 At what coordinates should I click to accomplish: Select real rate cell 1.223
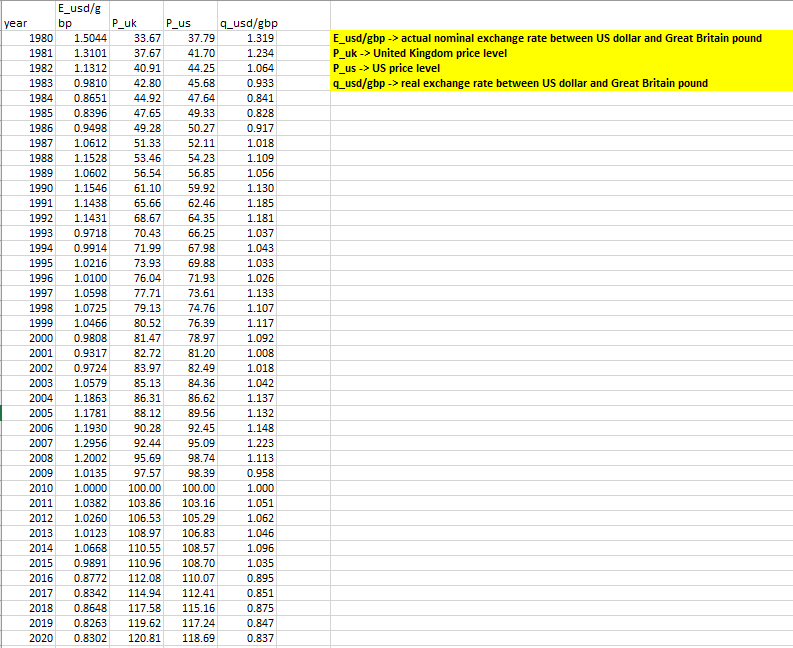(x=247, y=443)
